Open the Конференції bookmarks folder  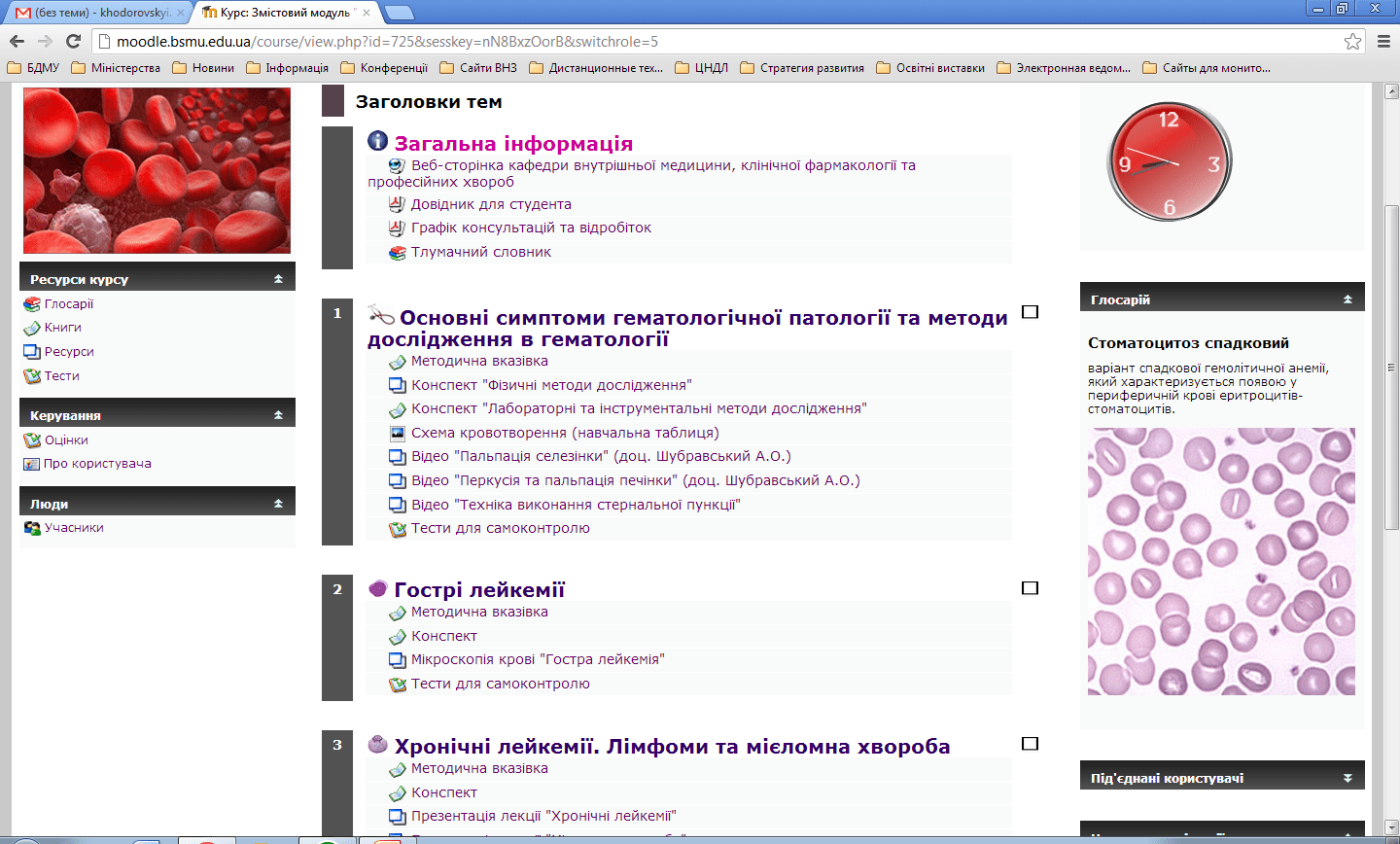(x=383, y=68)
